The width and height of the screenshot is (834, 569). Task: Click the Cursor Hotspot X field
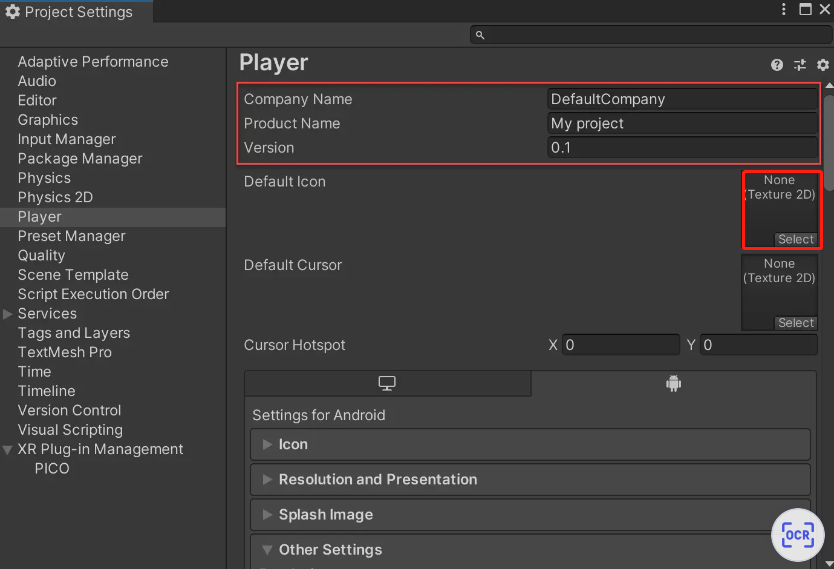[x=621, y=345]
